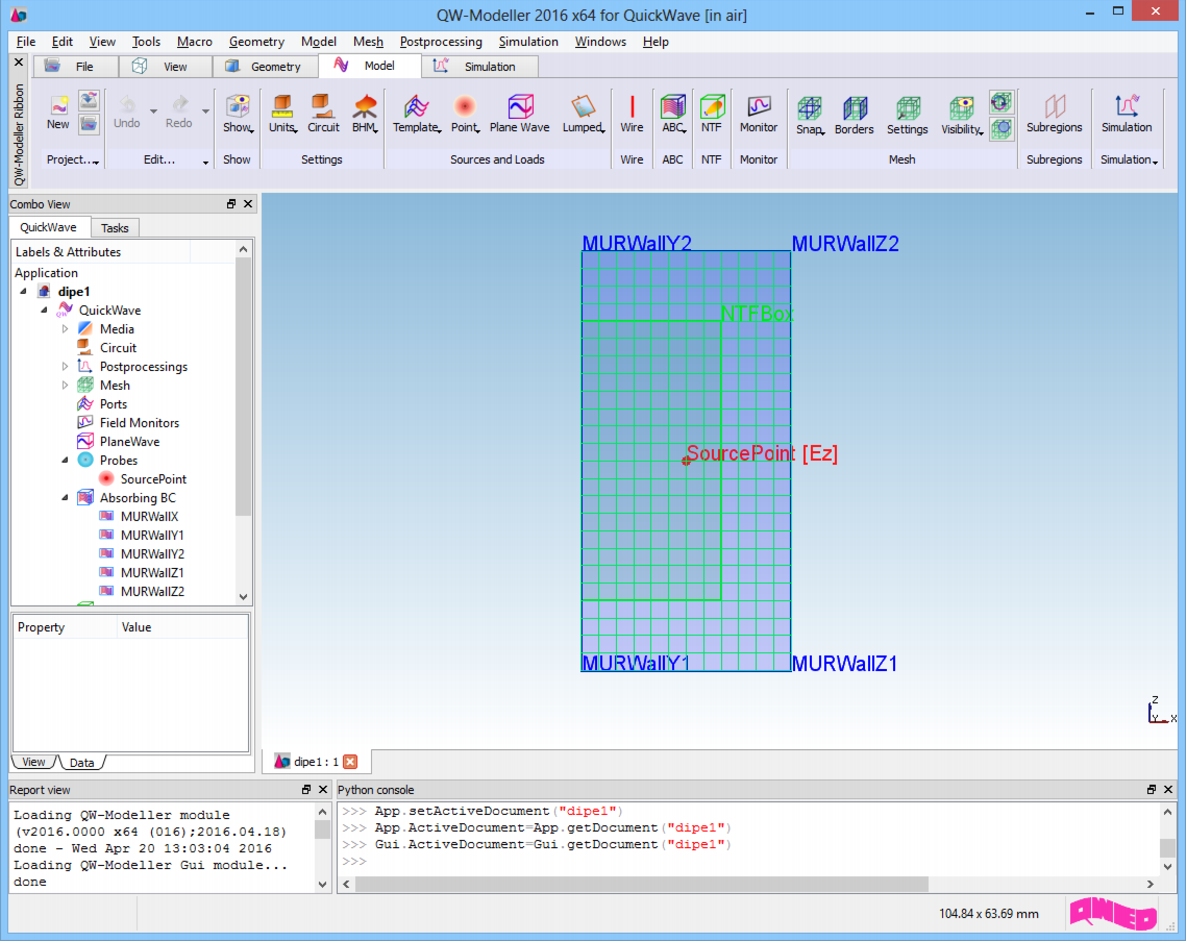The height and width of the screenshot is (943, 1187).
Task: Close the Report view panel
Action: (x=323, y=790)
